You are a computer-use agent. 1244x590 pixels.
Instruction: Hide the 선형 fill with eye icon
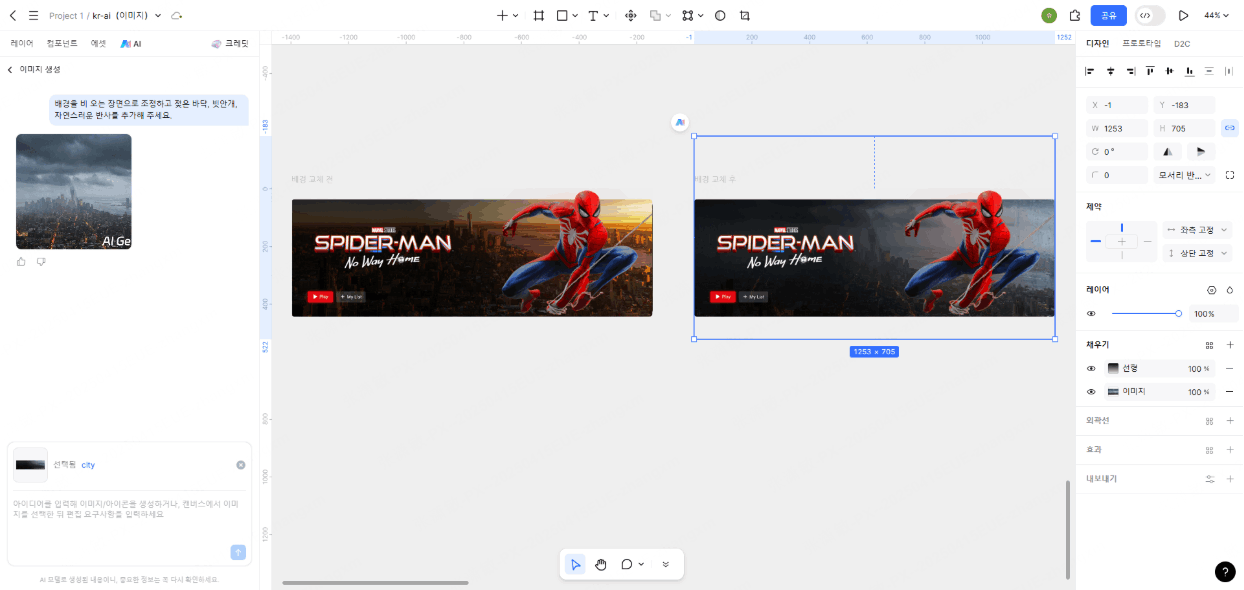point(1092,369)
